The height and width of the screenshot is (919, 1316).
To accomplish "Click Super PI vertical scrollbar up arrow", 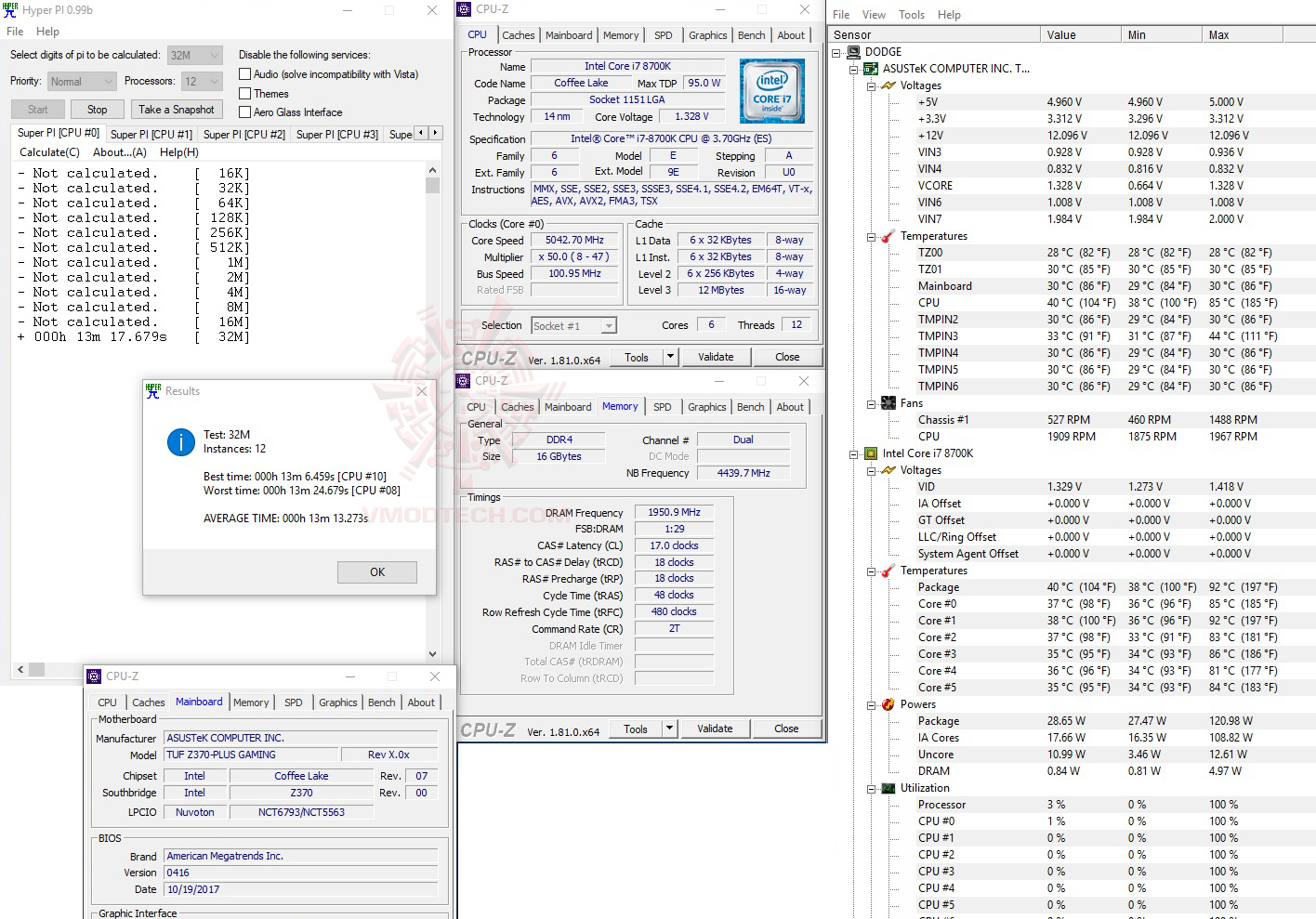I will tap(432, 171).
